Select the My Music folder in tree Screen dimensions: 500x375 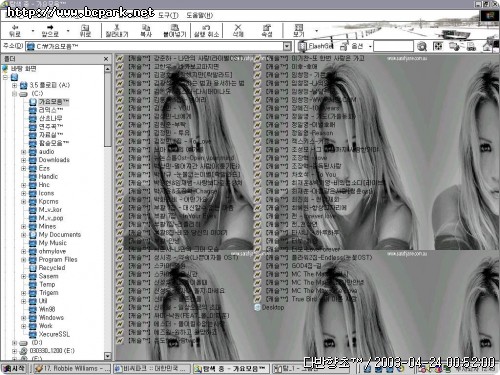pos(52,243)
